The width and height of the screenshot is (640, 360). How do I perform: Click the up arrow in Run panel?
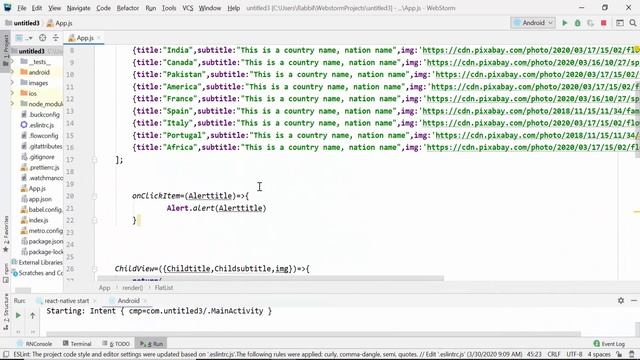[32, 316]
